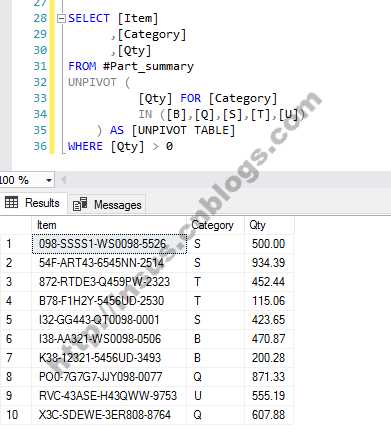
Task: Click the UNPIVOT keyword on line 32
Action: 92,82
